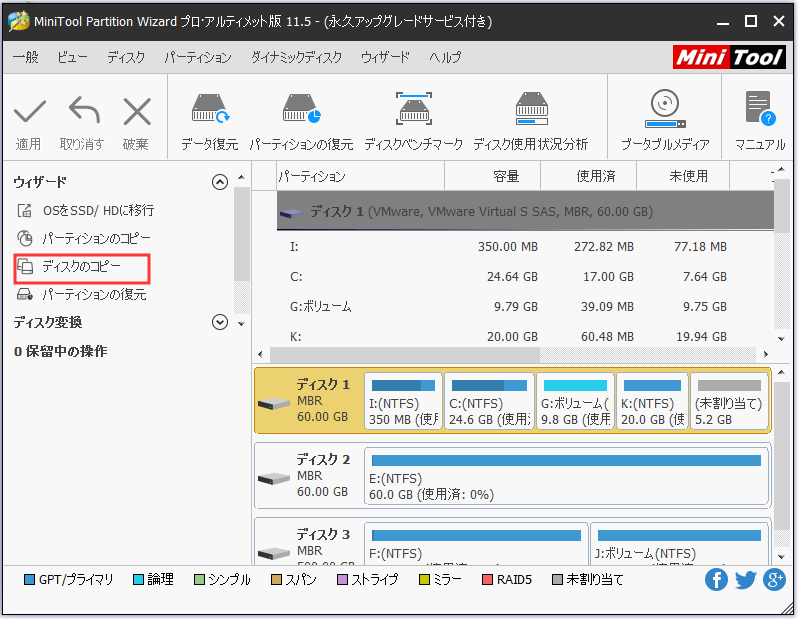
Task: Select C:(NTFS) 24.6 GB partition block
Action: [x=489, y=401]
